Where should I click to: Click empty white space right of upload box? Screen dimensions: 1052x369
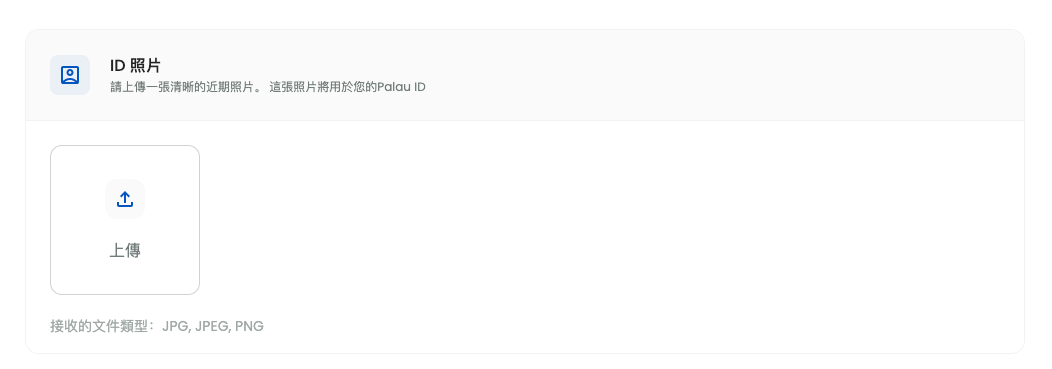pyautogui.click(x=604, y=220)
